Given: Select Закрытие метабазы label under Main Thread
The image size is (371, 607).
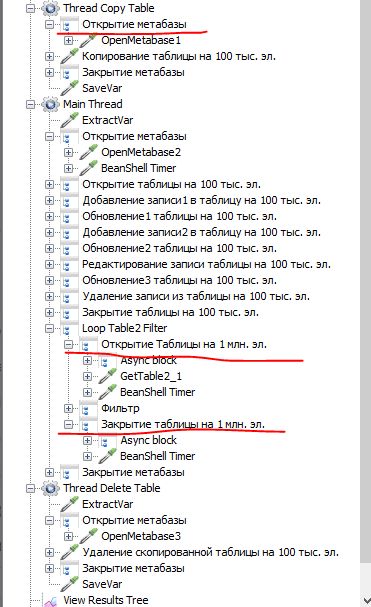Looking at the screenshot, I should pos(133,472).
